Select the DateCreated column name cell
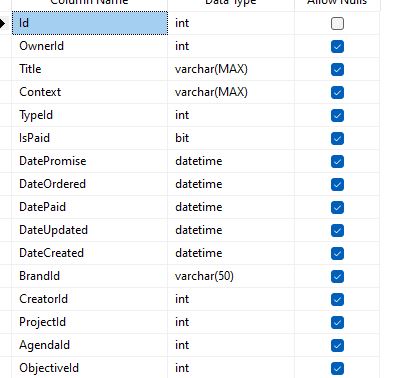The width and height of the screenshot is (400, 378). tap(90, 253)
